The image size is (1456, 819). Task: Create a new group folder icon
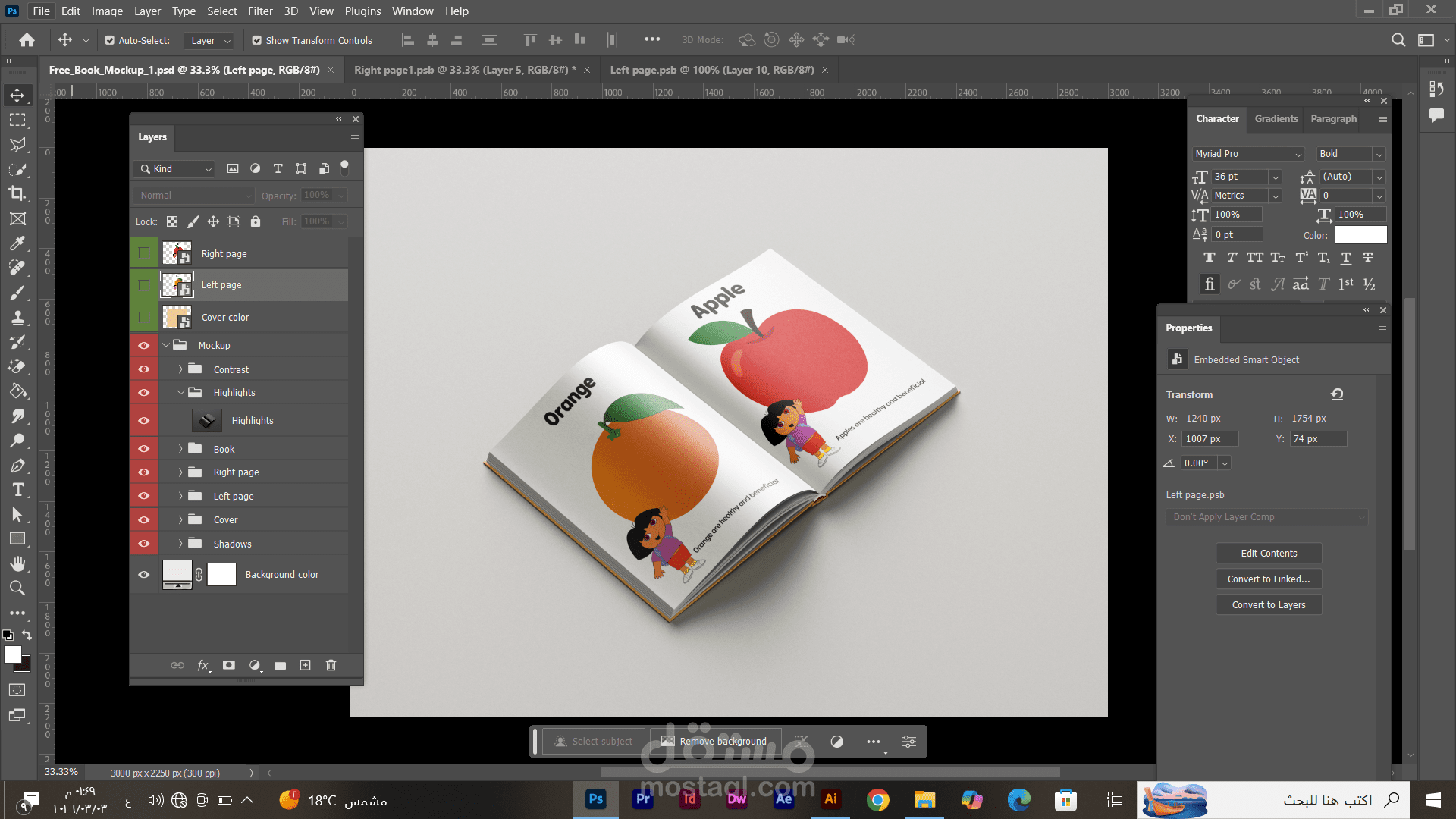pos(280,665)
